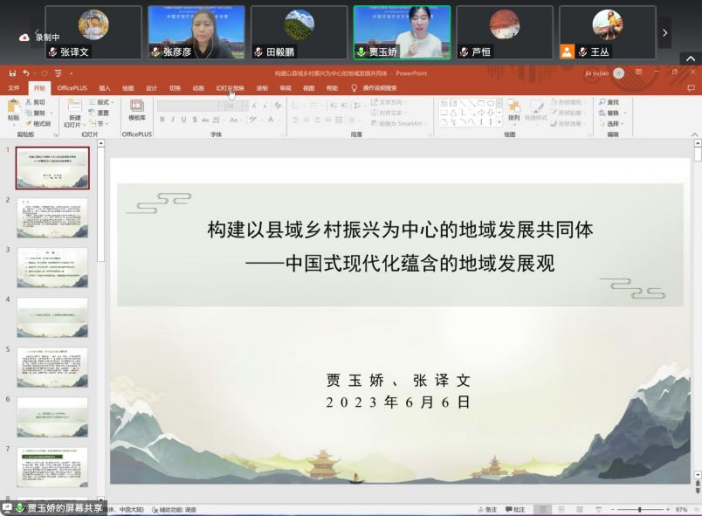Click the Find (查找) icon in the editing group
Viewport: 702px width, 516px height.
pyautogui.click(x=610, y=102)
